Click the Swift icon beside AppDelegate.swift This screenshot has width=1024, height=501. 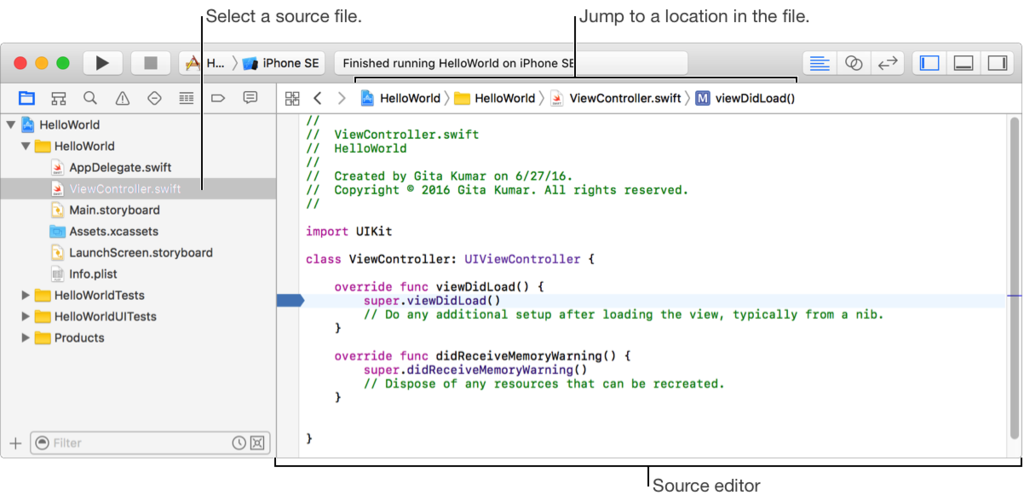coord(58,167)
